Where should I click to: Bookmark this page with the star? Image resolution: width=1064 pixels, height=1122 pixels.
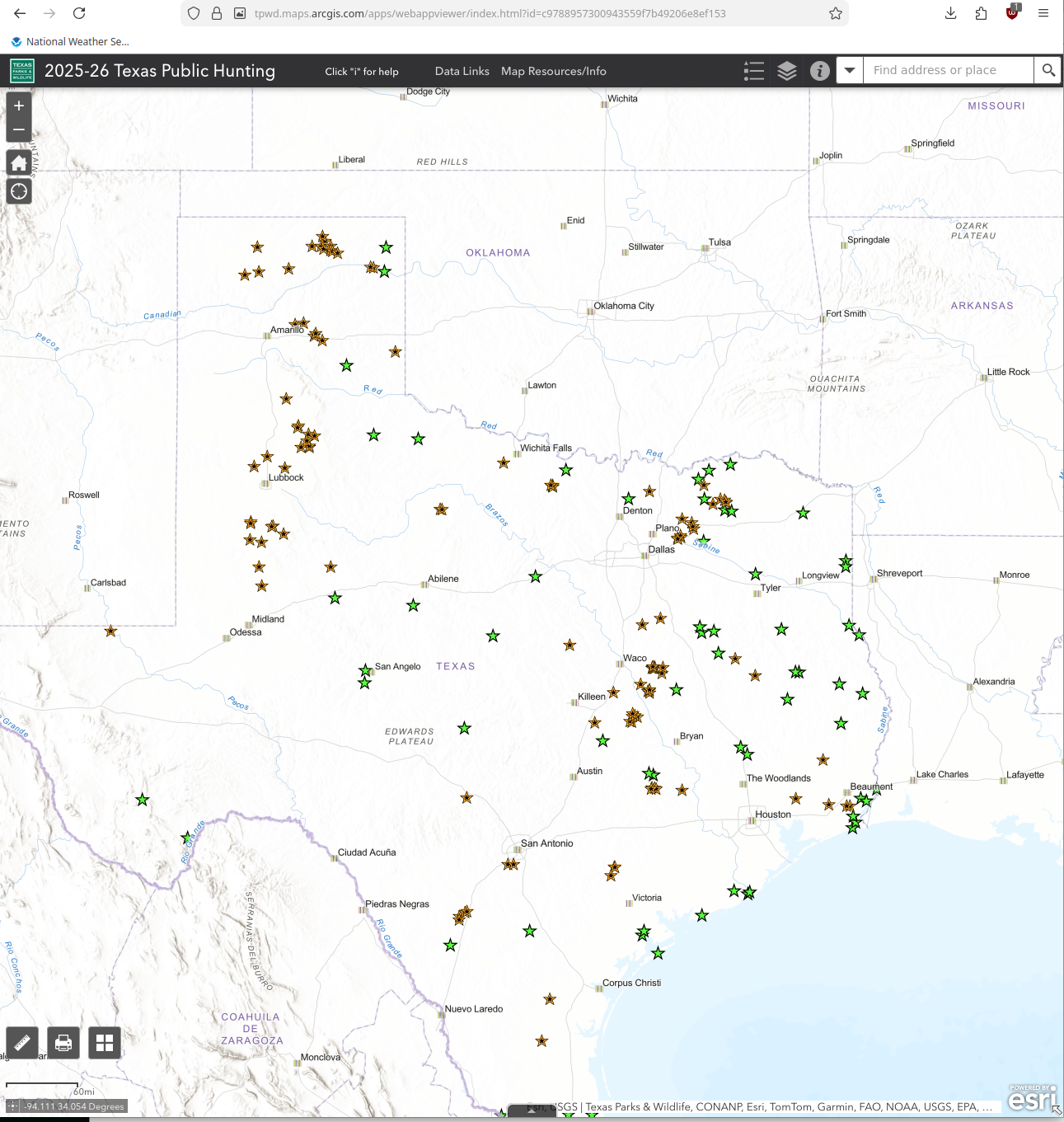pos(835,13)
